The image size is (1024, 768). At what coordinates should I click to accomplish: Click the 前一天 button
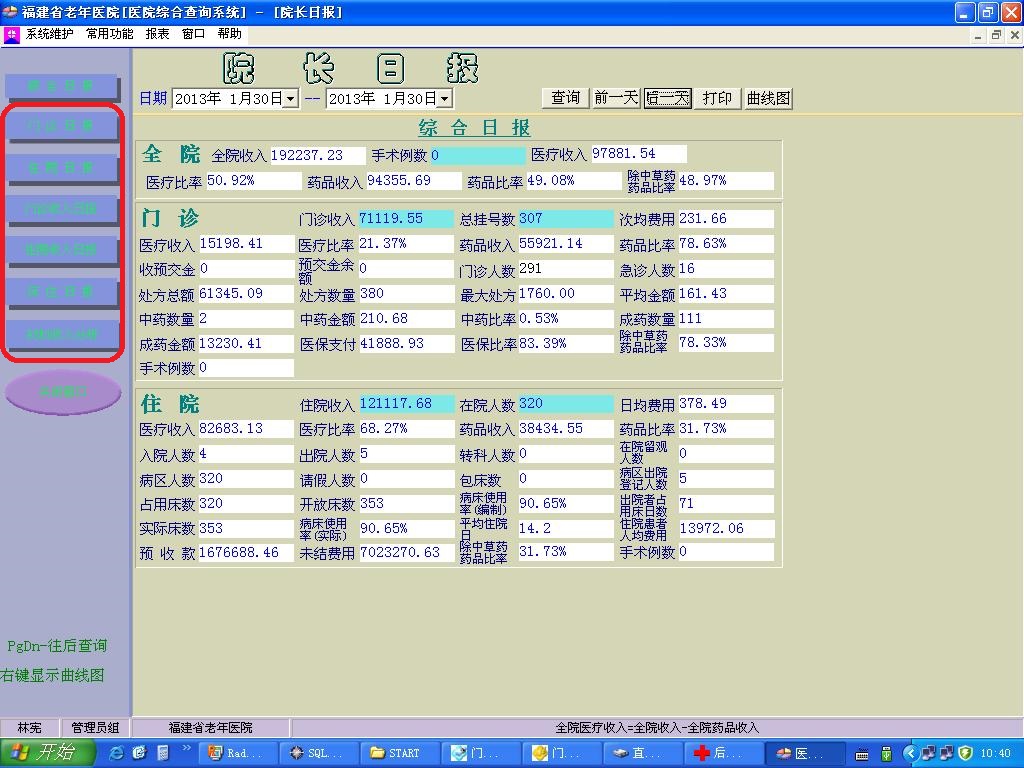click(616, 98)
